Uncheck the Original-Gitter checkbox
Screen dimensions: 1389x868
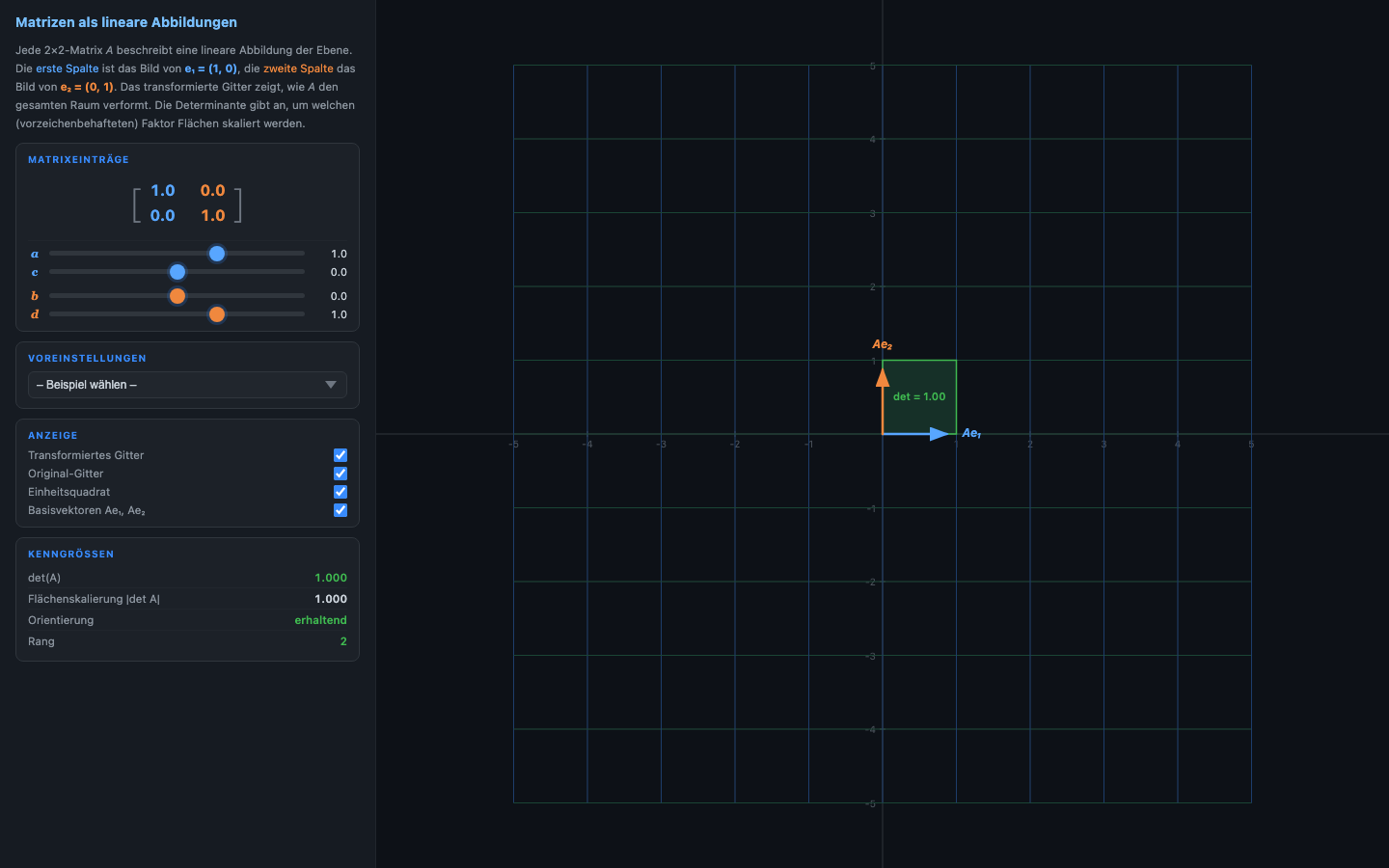coord(340,474)
